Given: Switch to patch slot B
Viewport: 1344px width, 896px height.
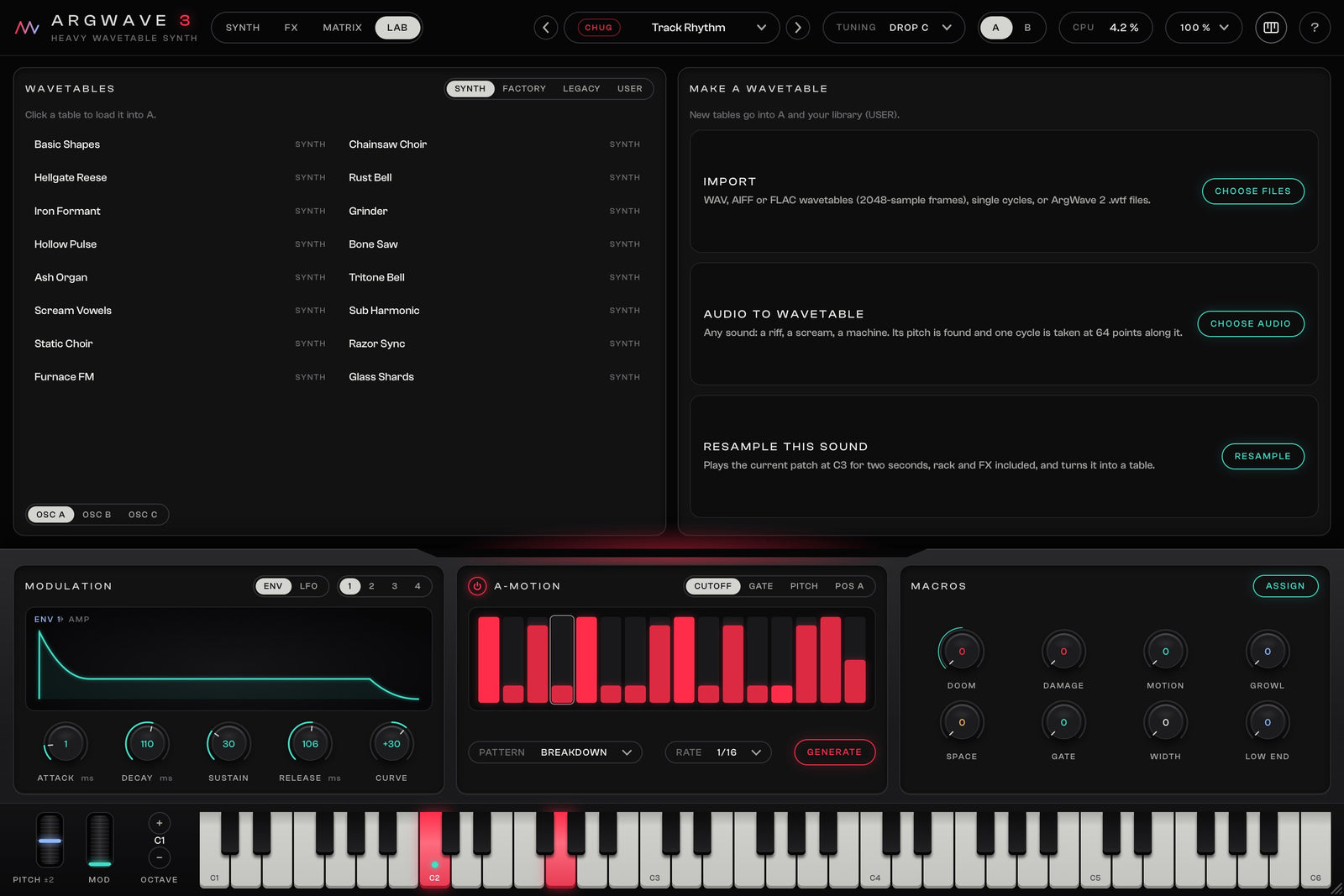Looking at the screenshot, I should click(x=1027, y=28).
